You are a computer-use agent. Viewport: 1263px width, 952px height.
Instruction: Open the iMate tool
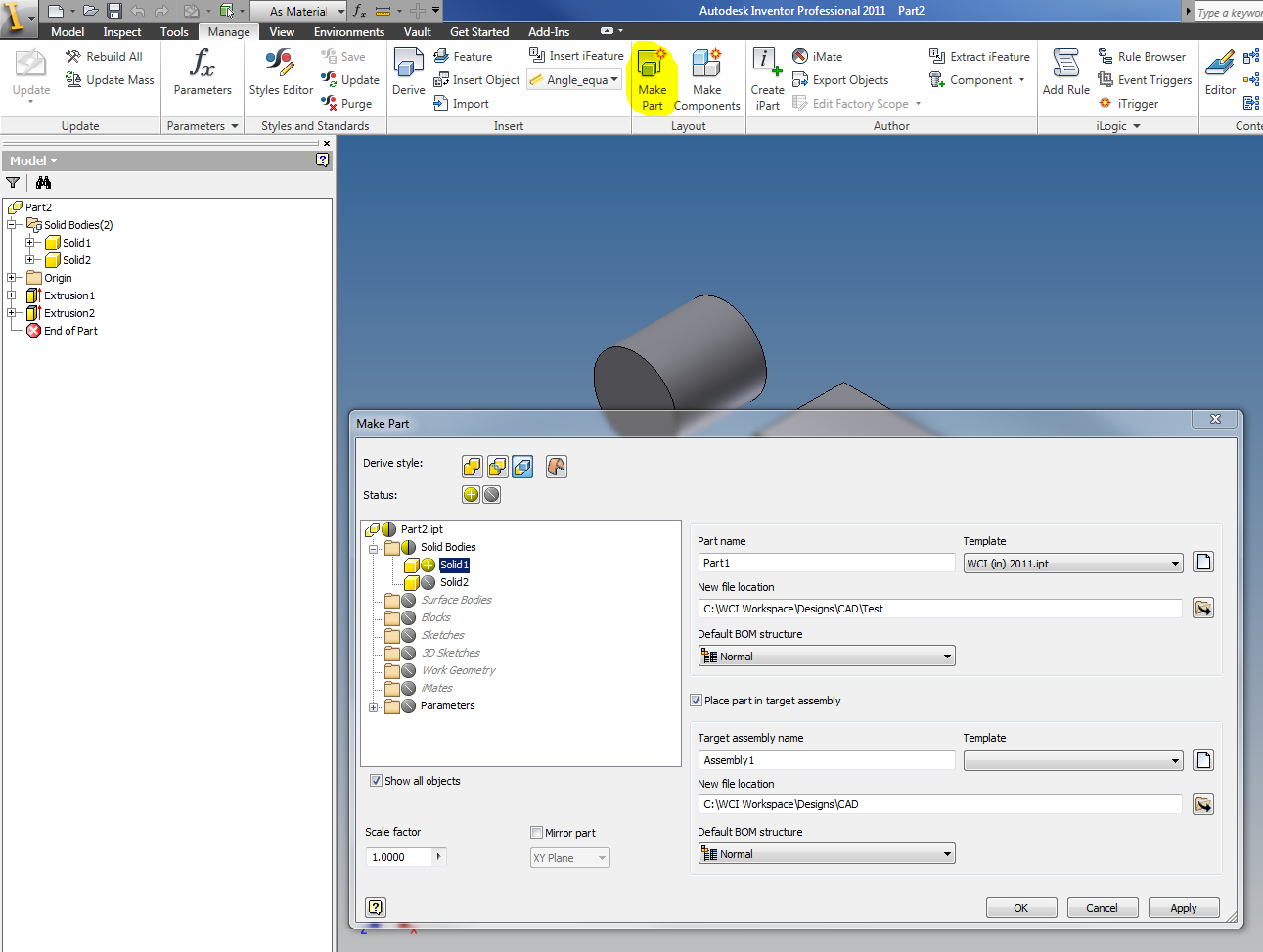click(x=817, y=57)
